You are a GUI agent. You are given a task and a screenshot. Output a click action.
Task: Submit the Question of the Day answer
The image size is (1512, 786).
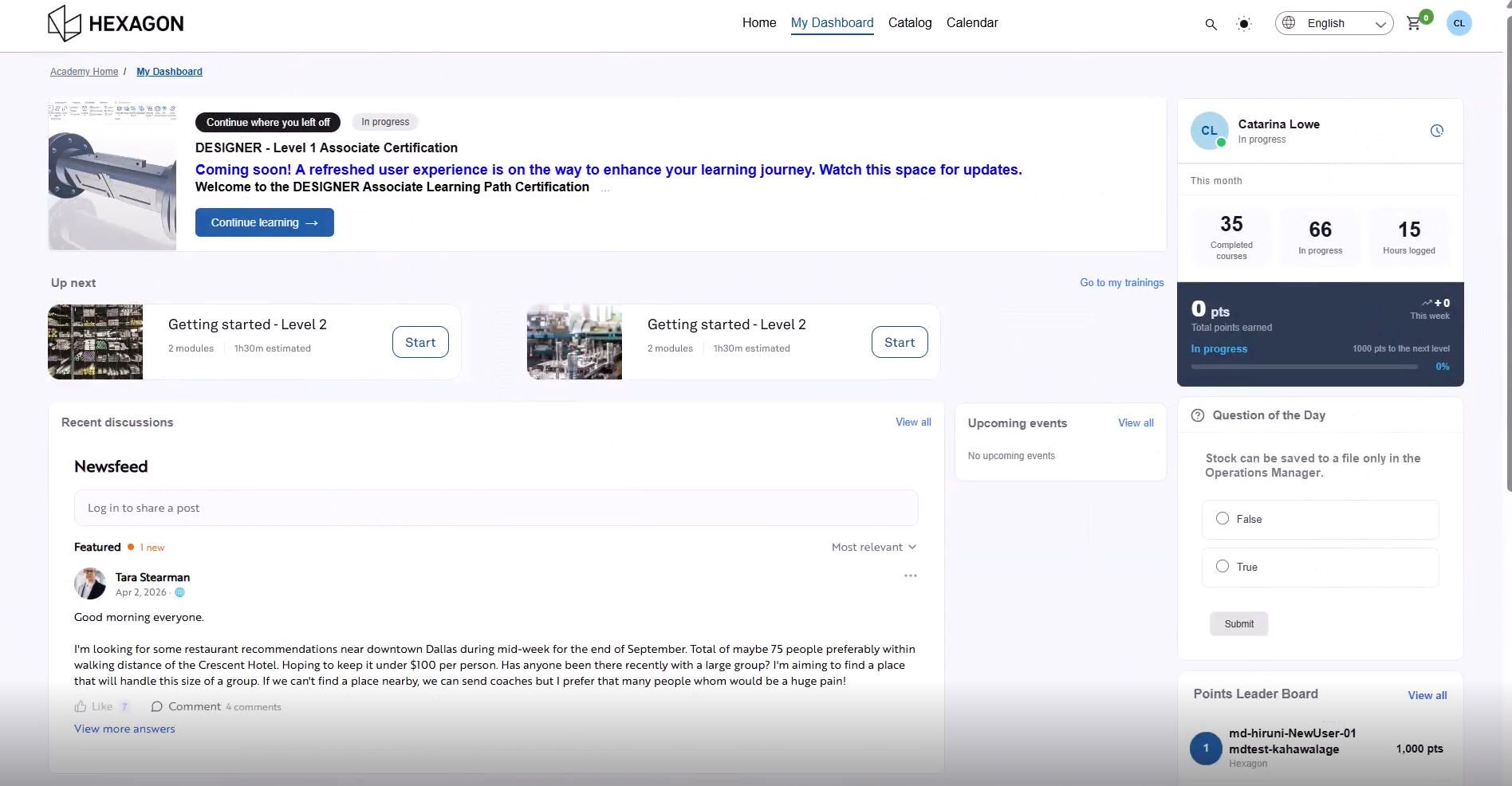[1239, 624]
